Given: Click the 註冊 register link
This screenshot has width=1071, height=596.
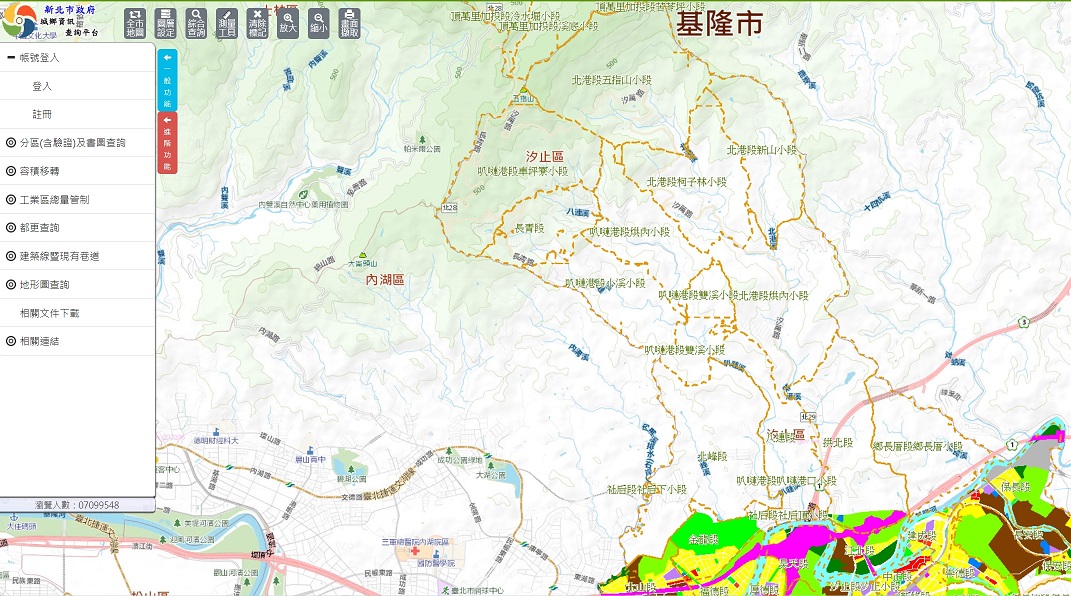Looking at the screenshot, I should pyautogui.click(x=42, y=115).
